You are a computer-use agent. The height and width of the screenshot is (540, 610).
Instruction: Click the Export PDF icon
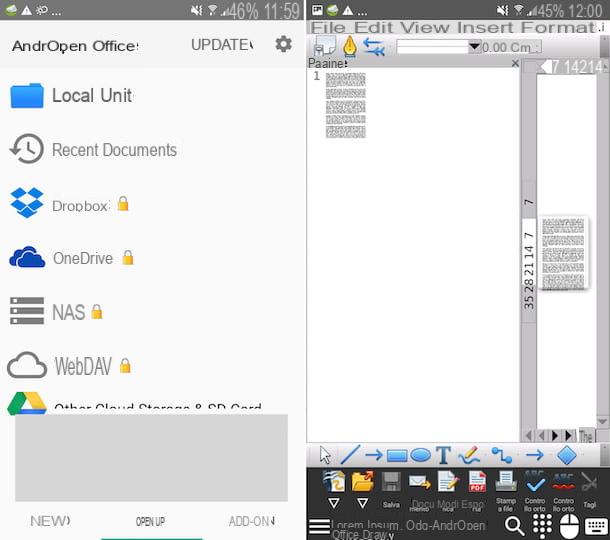coord(477,482)
